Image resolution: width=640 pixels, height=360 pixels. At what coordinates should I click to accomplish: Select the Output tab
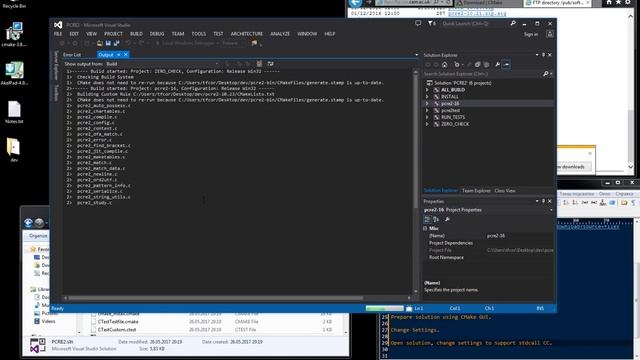pyautogui.click(x=106, y=55)
